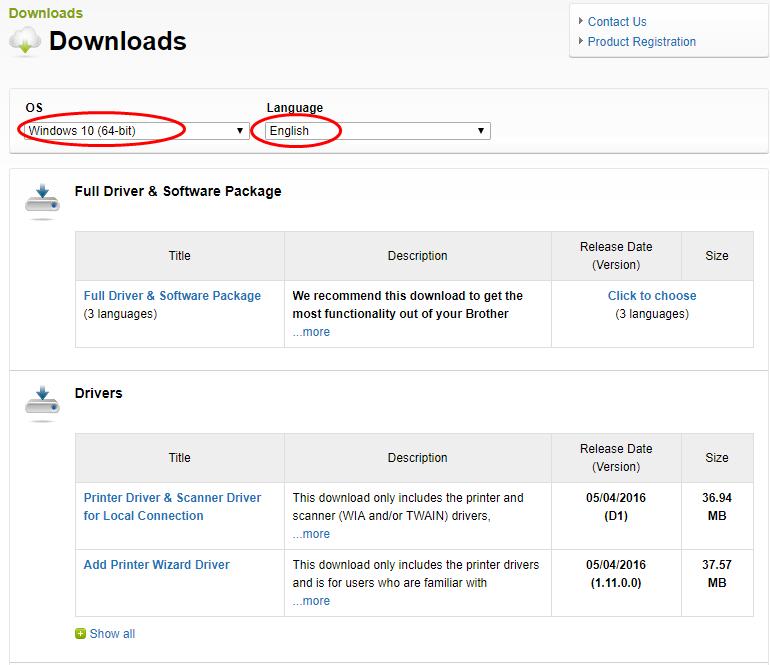The width and height of the screenshot is (770, 665).
Task: Expand ...more in Full Driver package description
Action: click(x=311, y=332)
